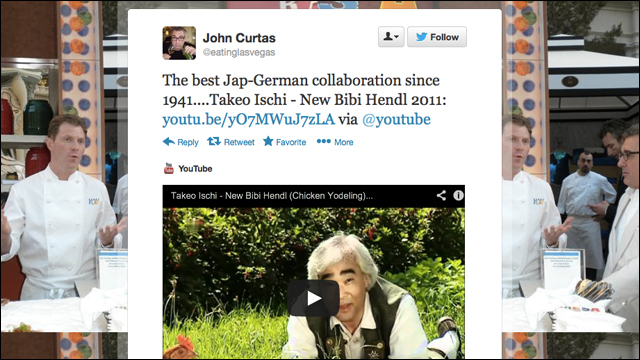
Task: Open the user actions dropdown
Action: coord(391,37)
